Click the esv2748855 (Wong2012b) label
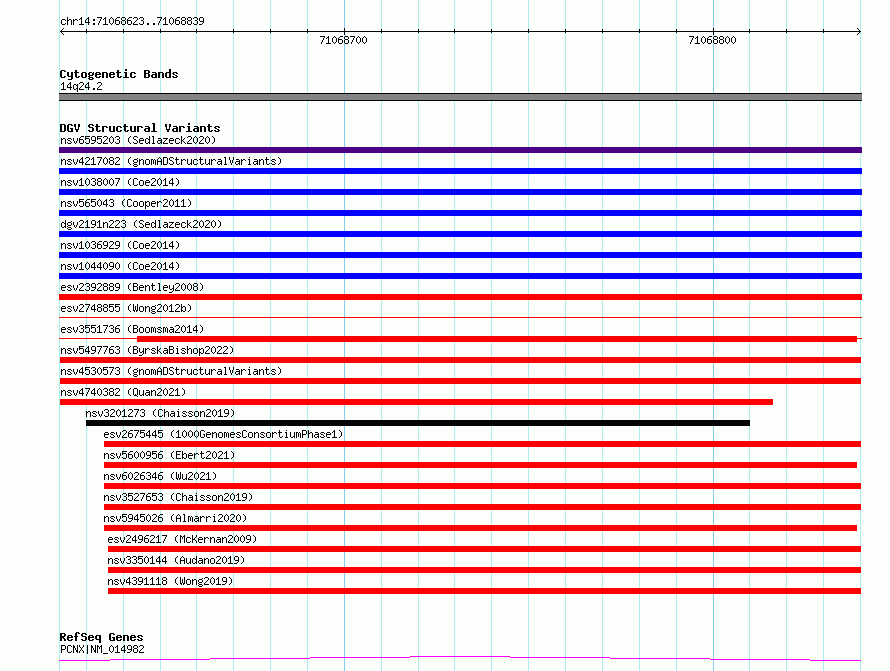Image resolution: width=890 pixels, height=671 pixels. point(126,308)
